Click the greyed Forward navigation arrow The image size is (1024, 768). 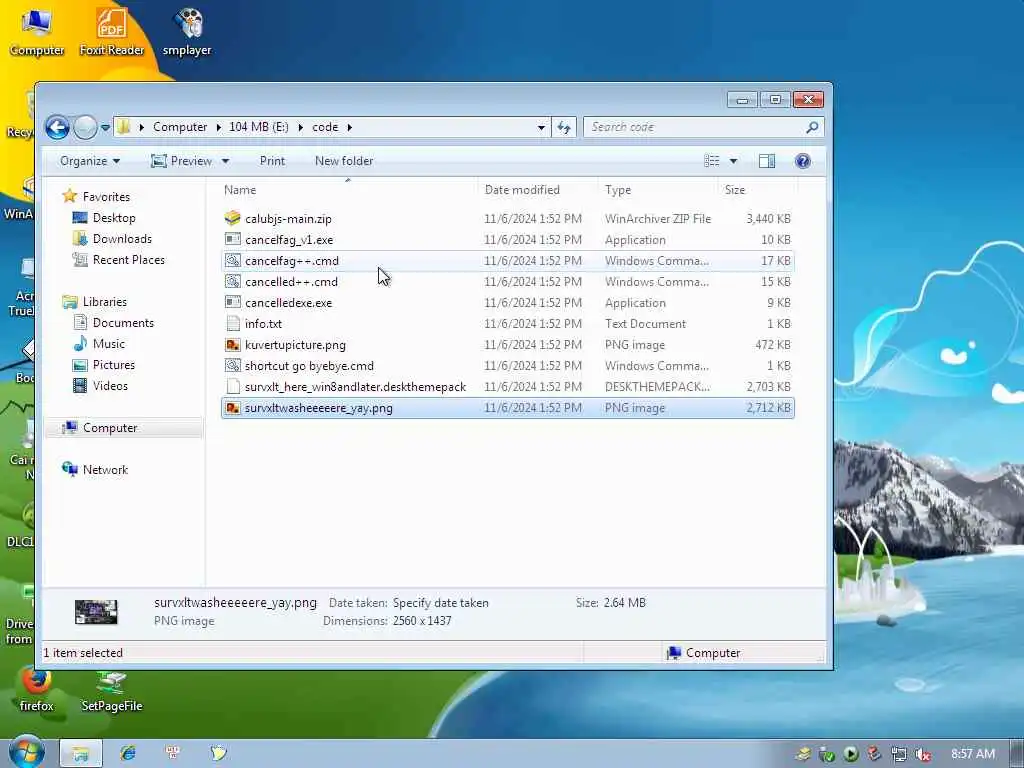coord(85,127)
